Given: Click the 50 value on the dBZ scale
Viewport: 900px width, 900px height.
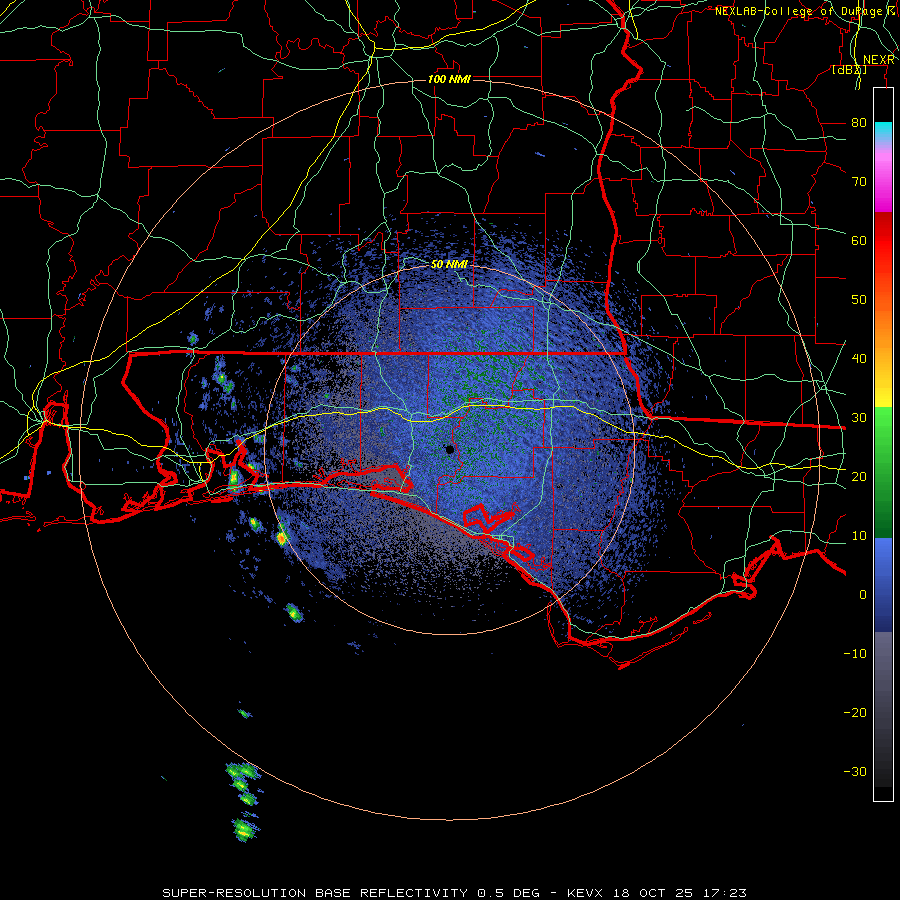Looking at the screenshot, I should (x=859, y=300).
